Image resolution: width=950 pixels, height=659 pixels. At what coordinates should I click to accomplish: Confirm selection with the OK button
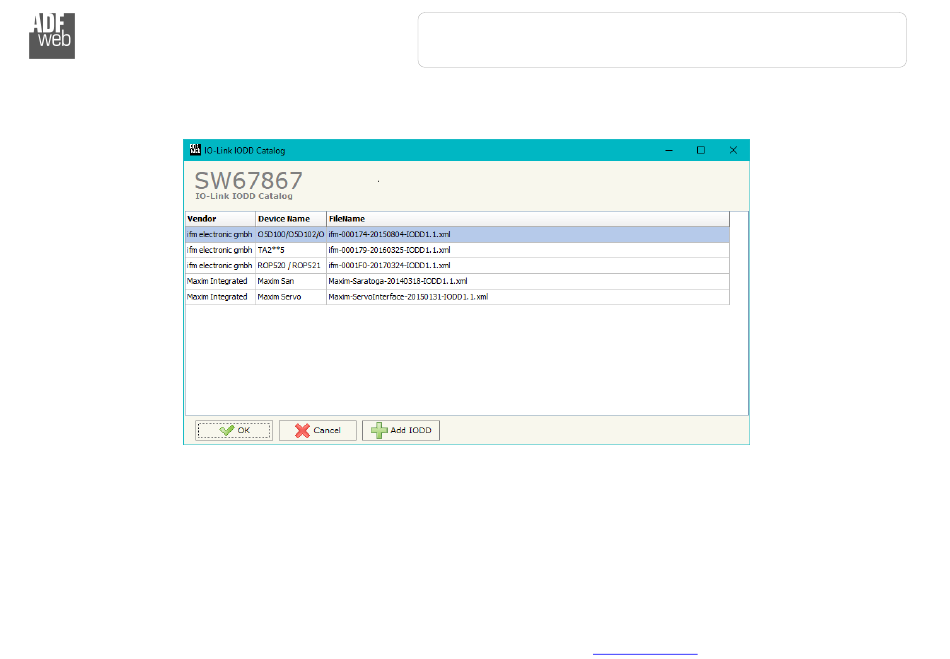234,430
